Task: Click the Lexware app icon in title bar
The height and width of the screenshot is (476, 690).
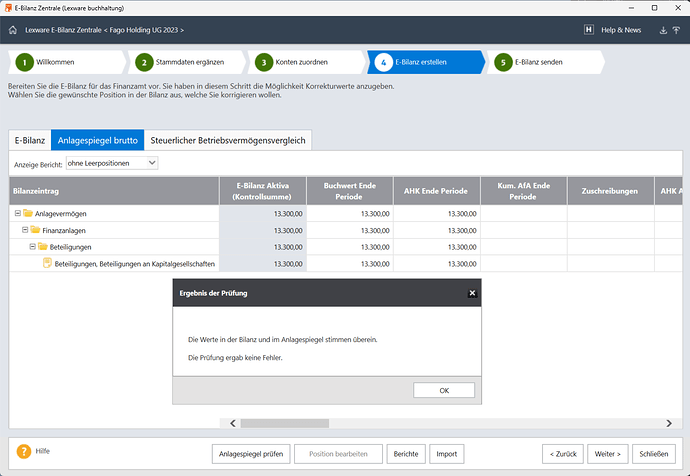Action: (x=8, y=8)
